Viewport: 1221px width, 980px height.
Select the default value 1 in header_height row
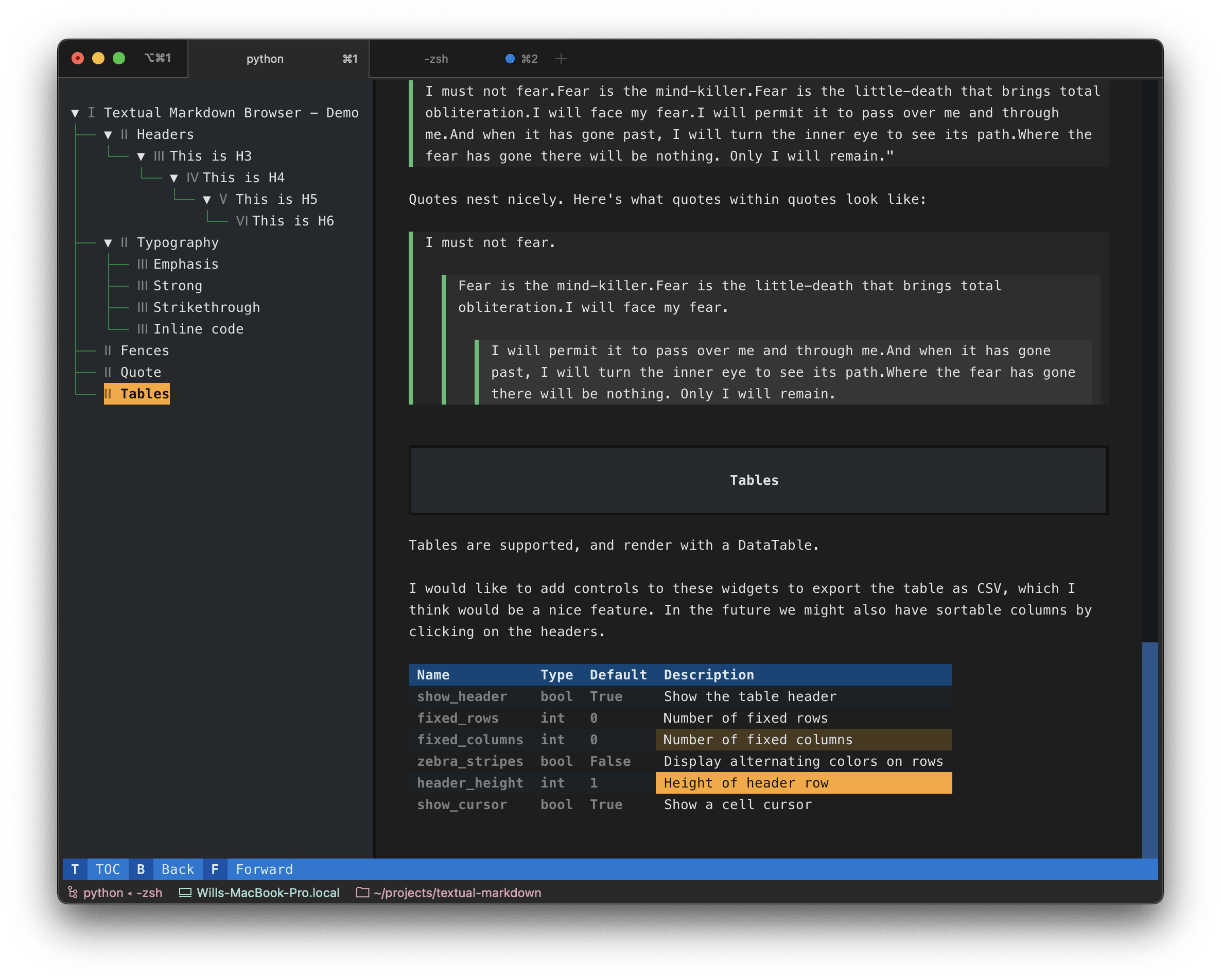(x=618, y=783)
